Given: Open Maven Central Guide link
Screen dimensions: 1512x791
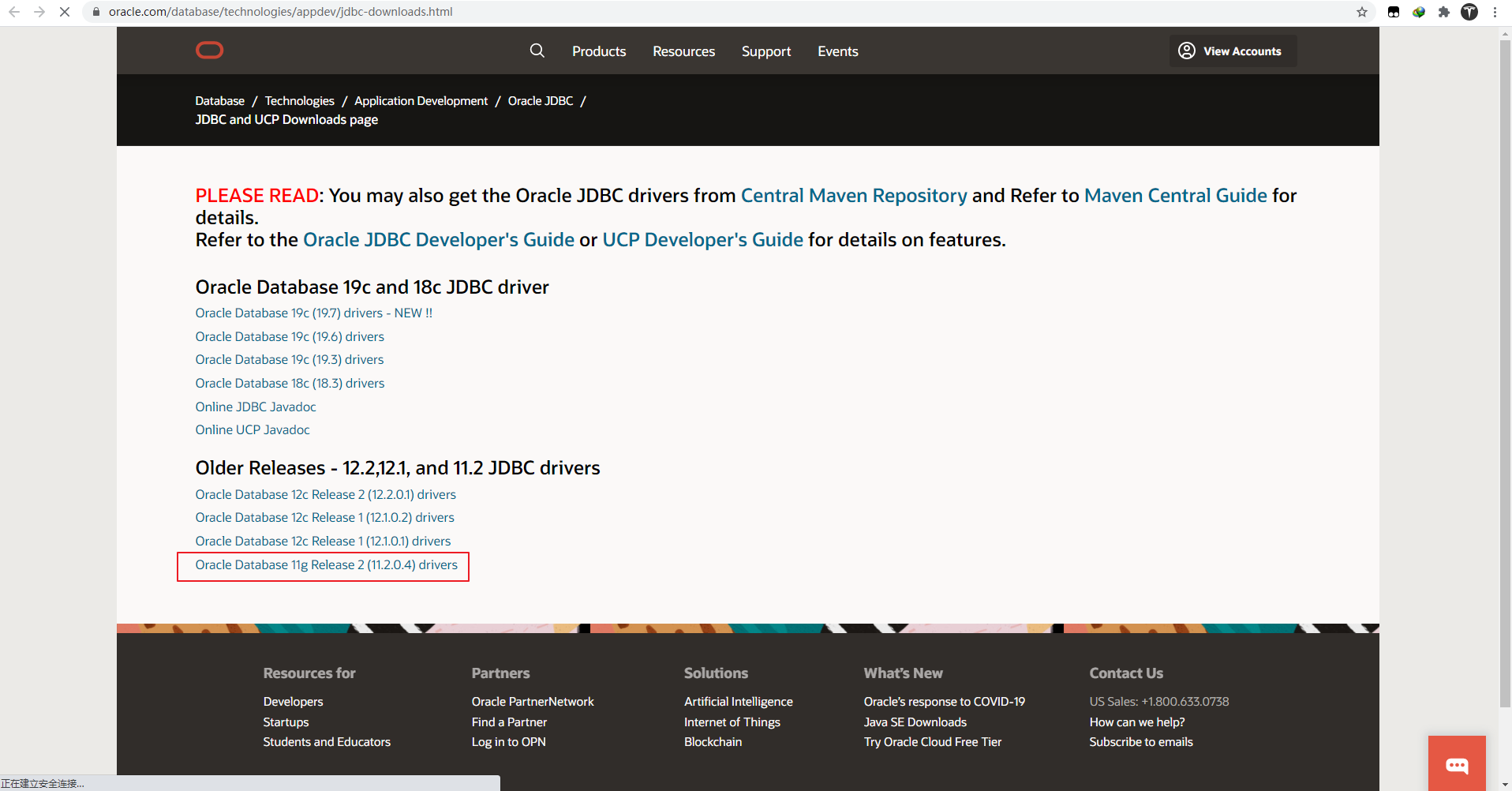Looking at the screenshot, I should (x=1175, y=195).
